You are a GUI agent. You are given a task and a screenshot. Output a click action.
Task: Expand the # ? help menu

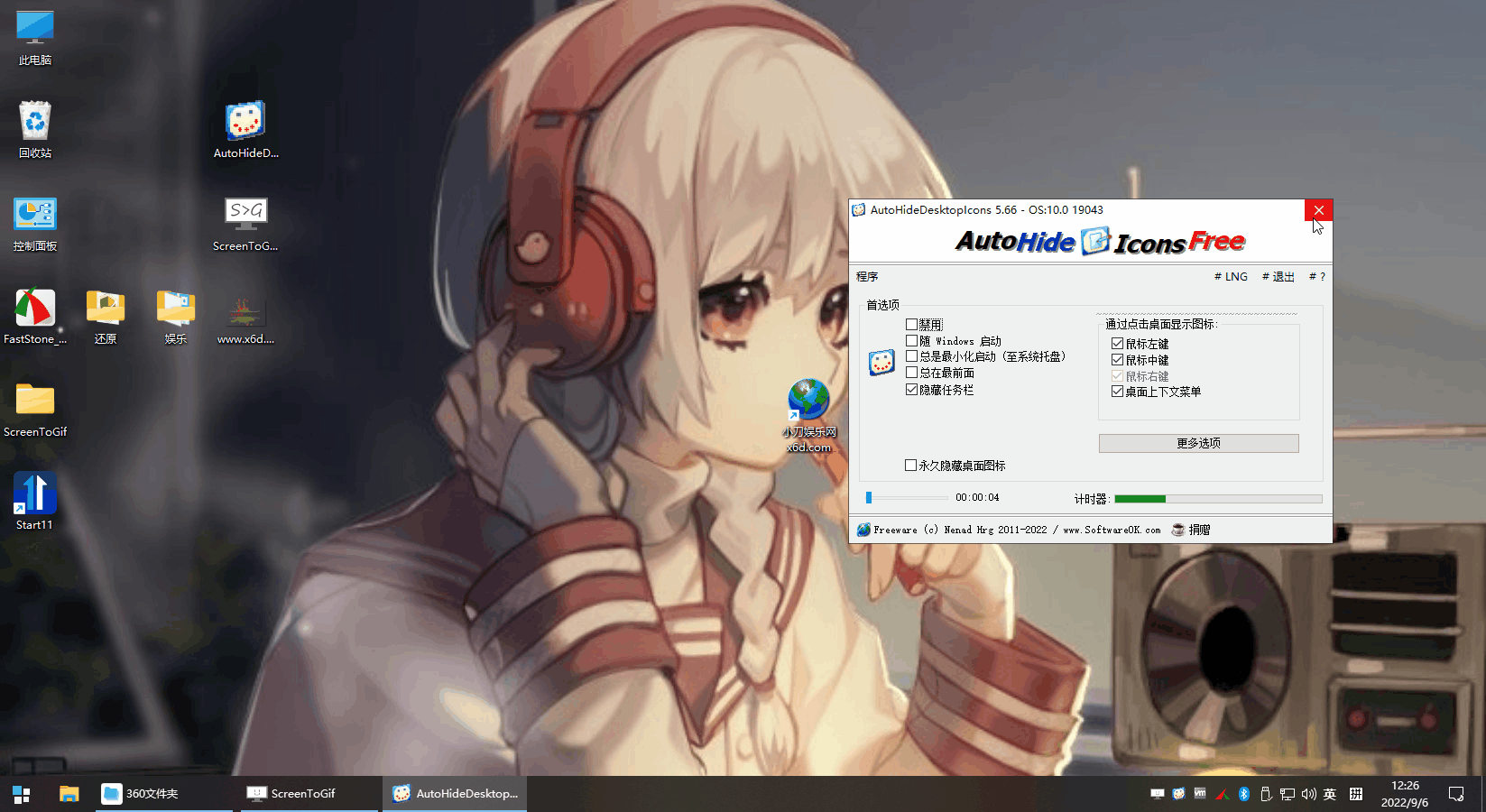(1317, 277)
